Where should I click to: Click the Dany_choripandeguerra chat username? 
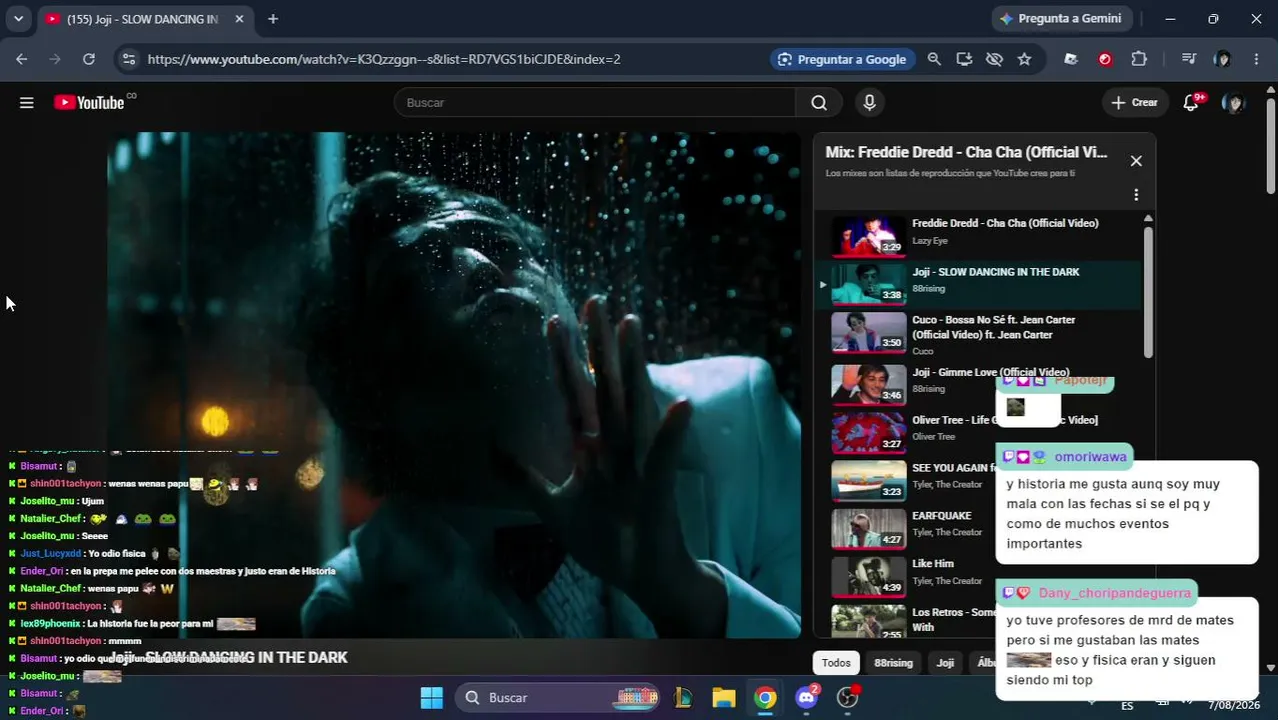pyautogui.click(x=1114, y=593)
